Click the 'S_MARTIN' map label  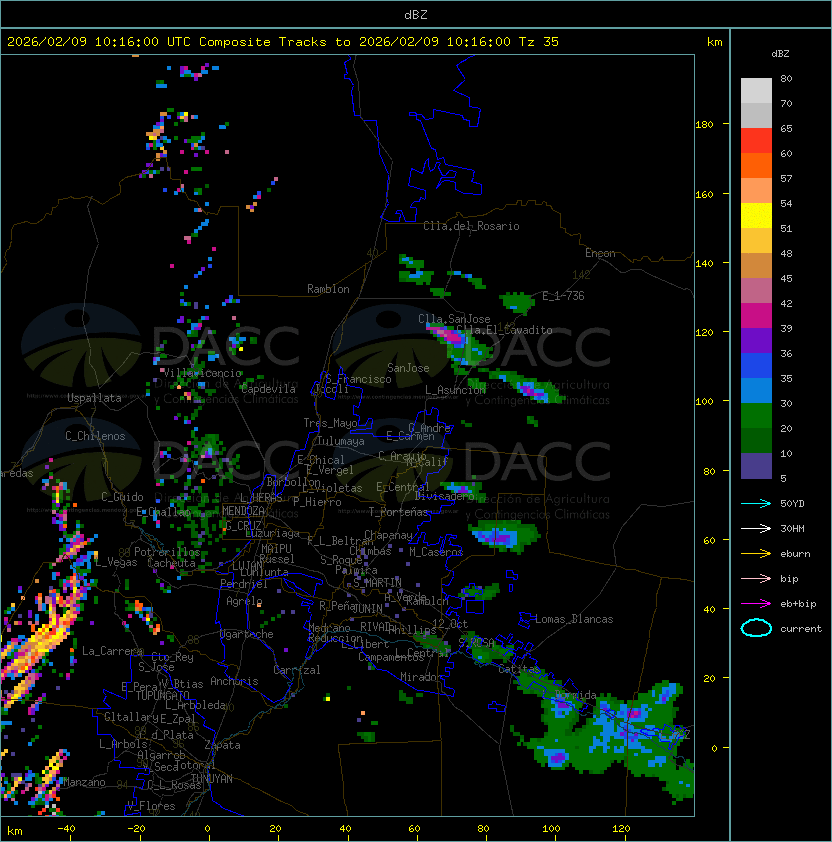377,582
